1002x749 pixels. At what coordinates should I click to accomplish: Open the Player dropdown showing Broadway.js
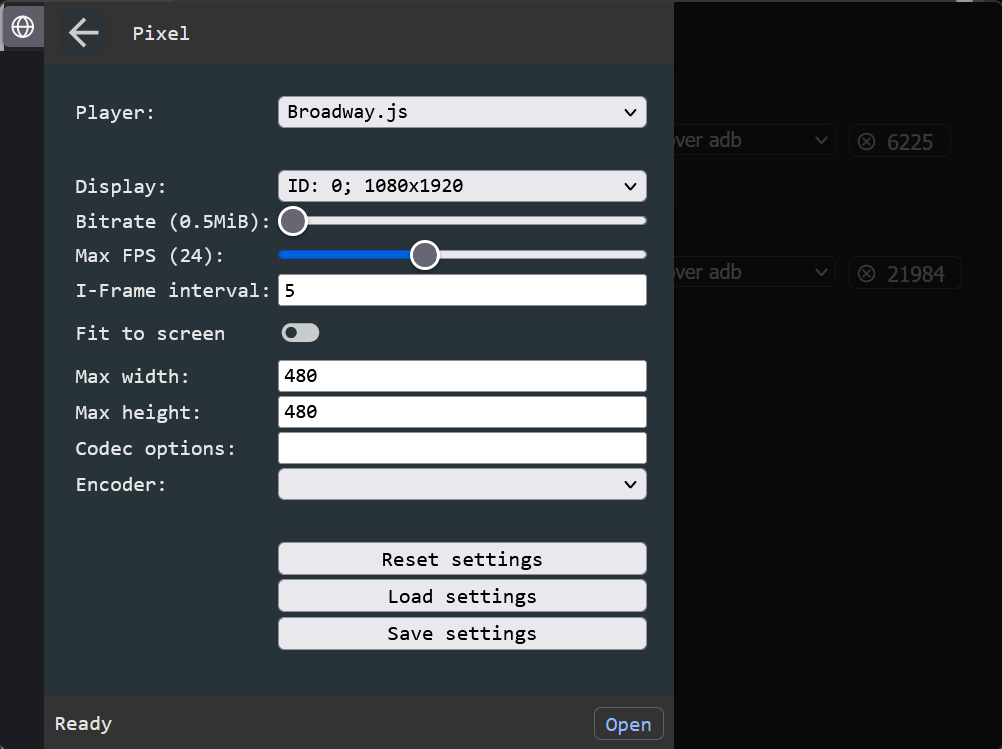461,112
